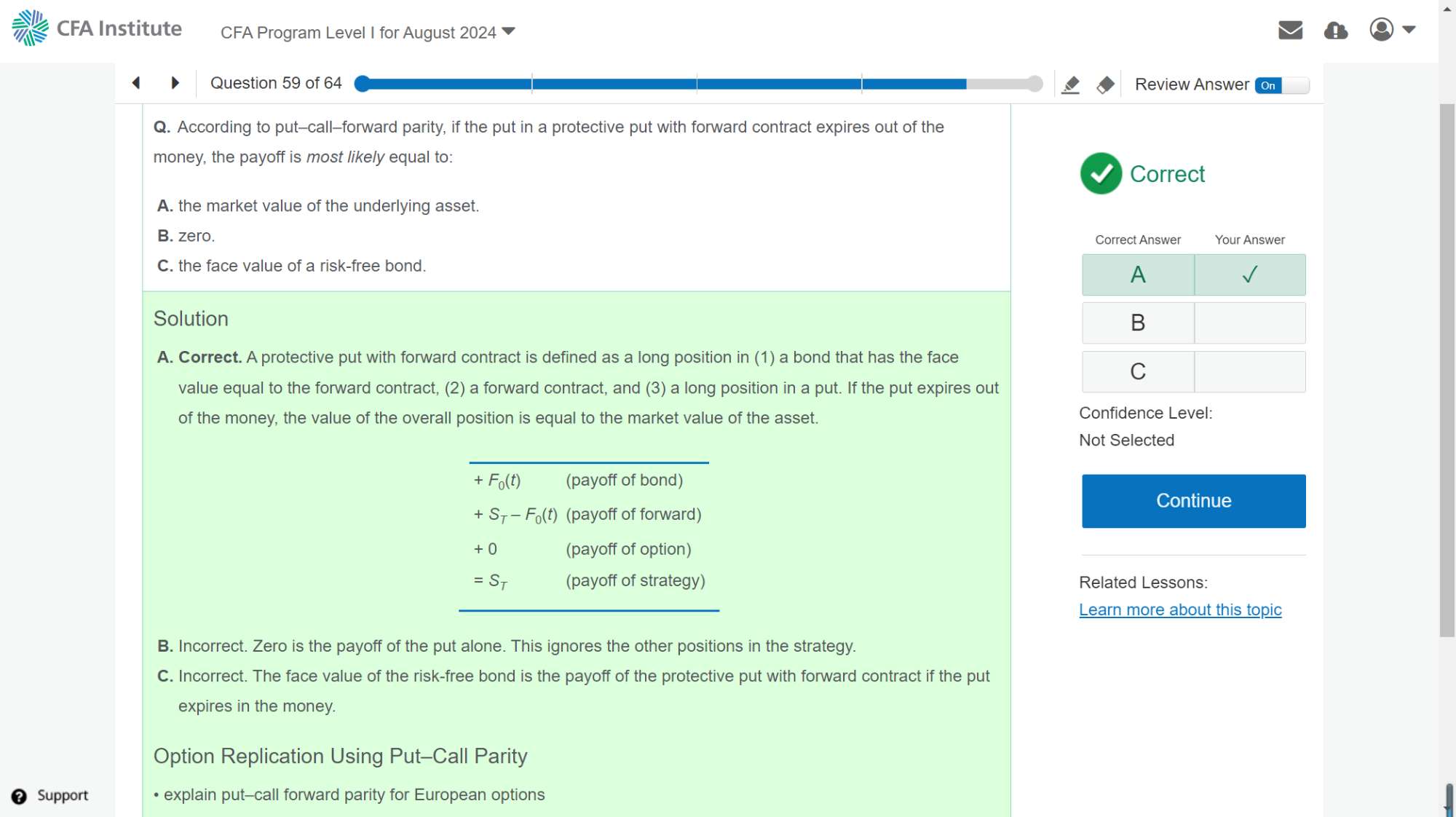Open Learn more about this topic link
This screenshot has height=817, width=1456.
point(1179,609)
